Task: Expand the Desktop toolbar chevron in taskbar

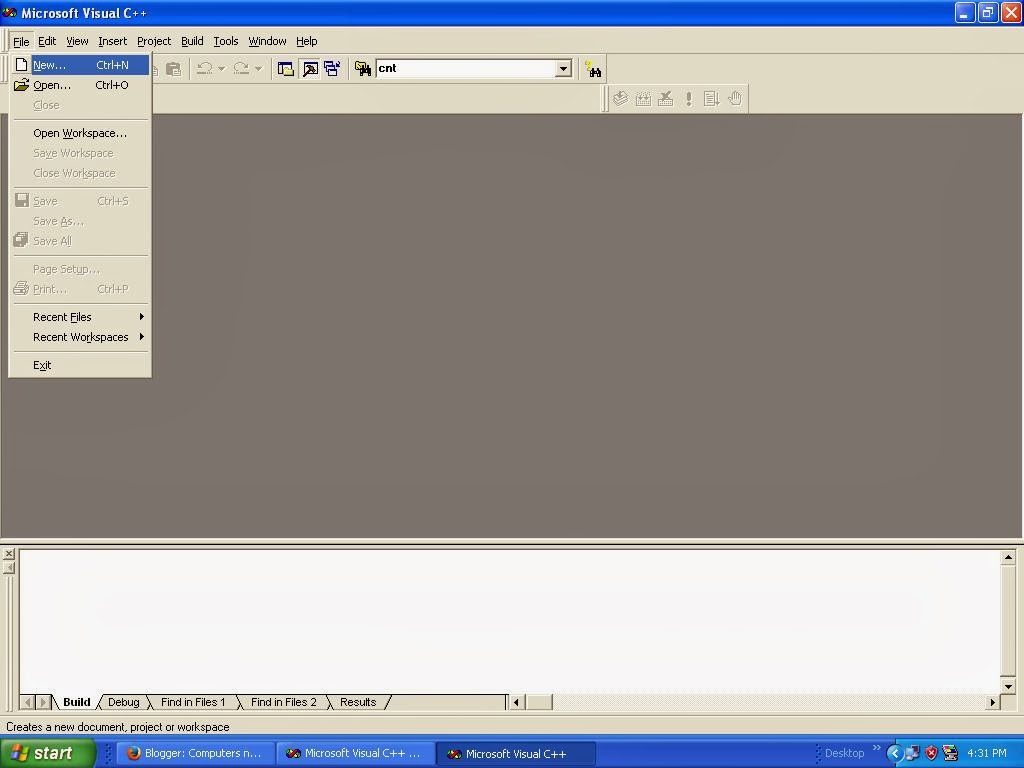Action: click(876, 748)
